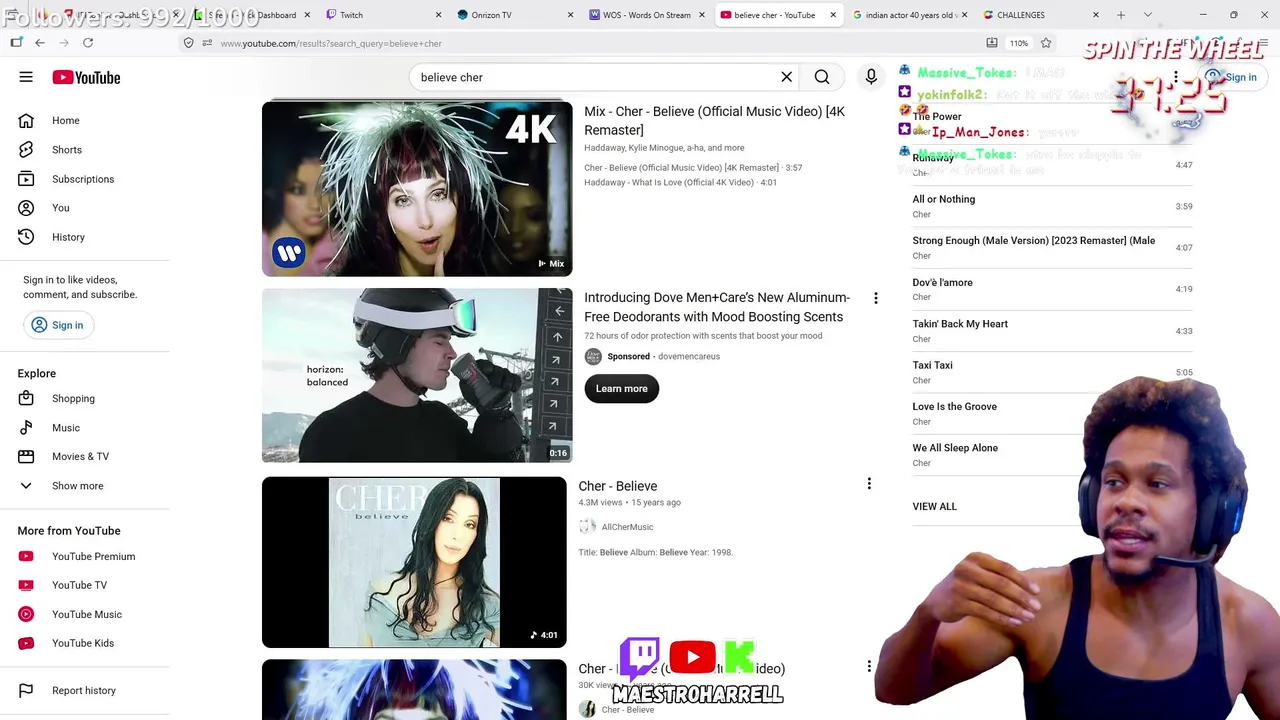The height and width of the screenshot is (720, 1280).
Task: Open Music under Explore
Action: 85,428
